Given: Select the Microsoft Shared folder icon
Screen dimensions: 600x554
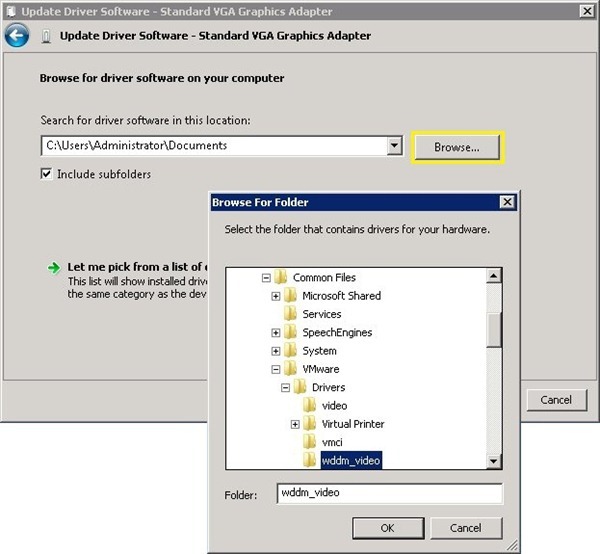Looking at the screenshot, I should (291, 295).
